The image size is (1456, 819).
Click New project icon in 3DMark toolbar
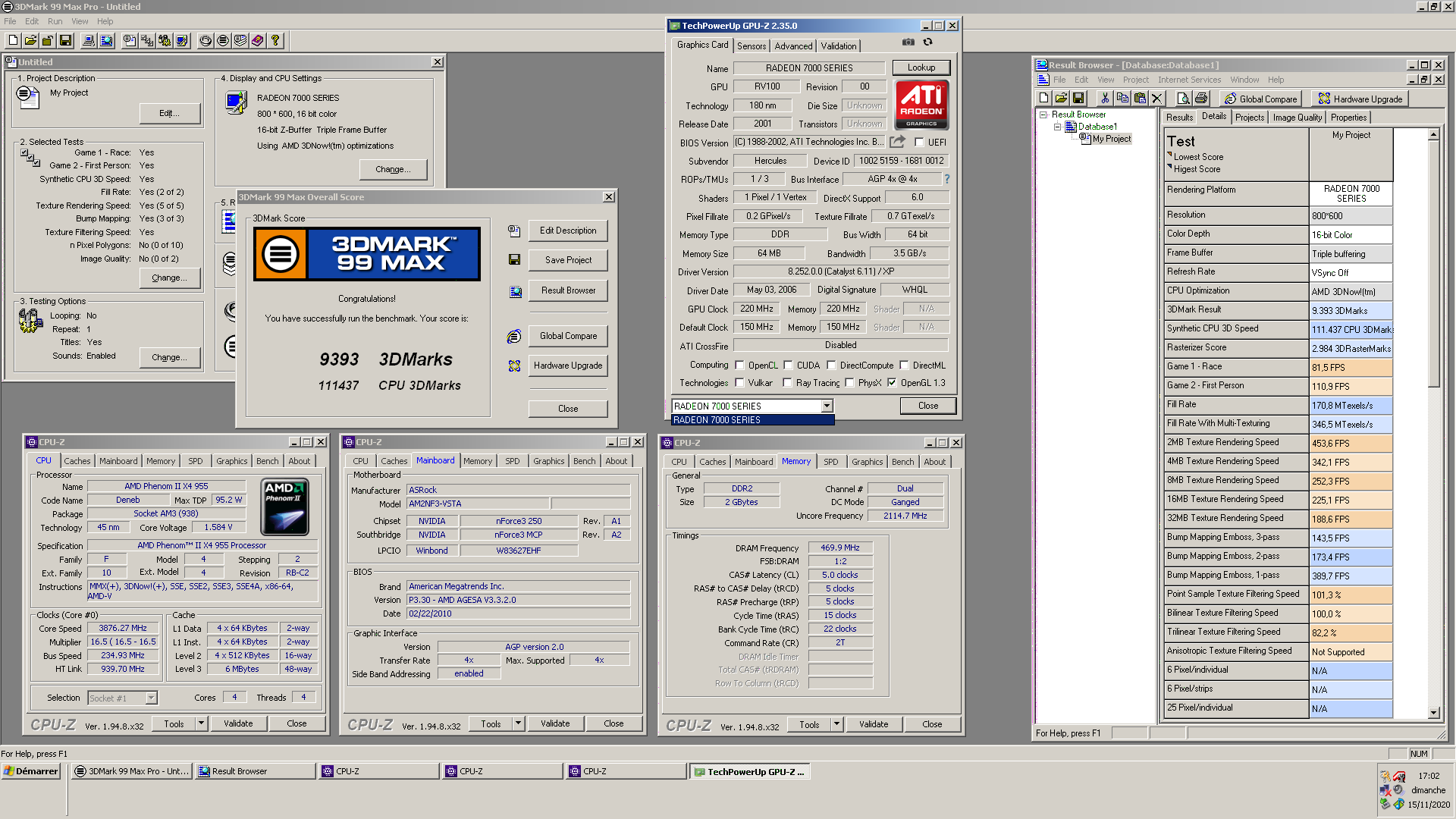(14, 41)
